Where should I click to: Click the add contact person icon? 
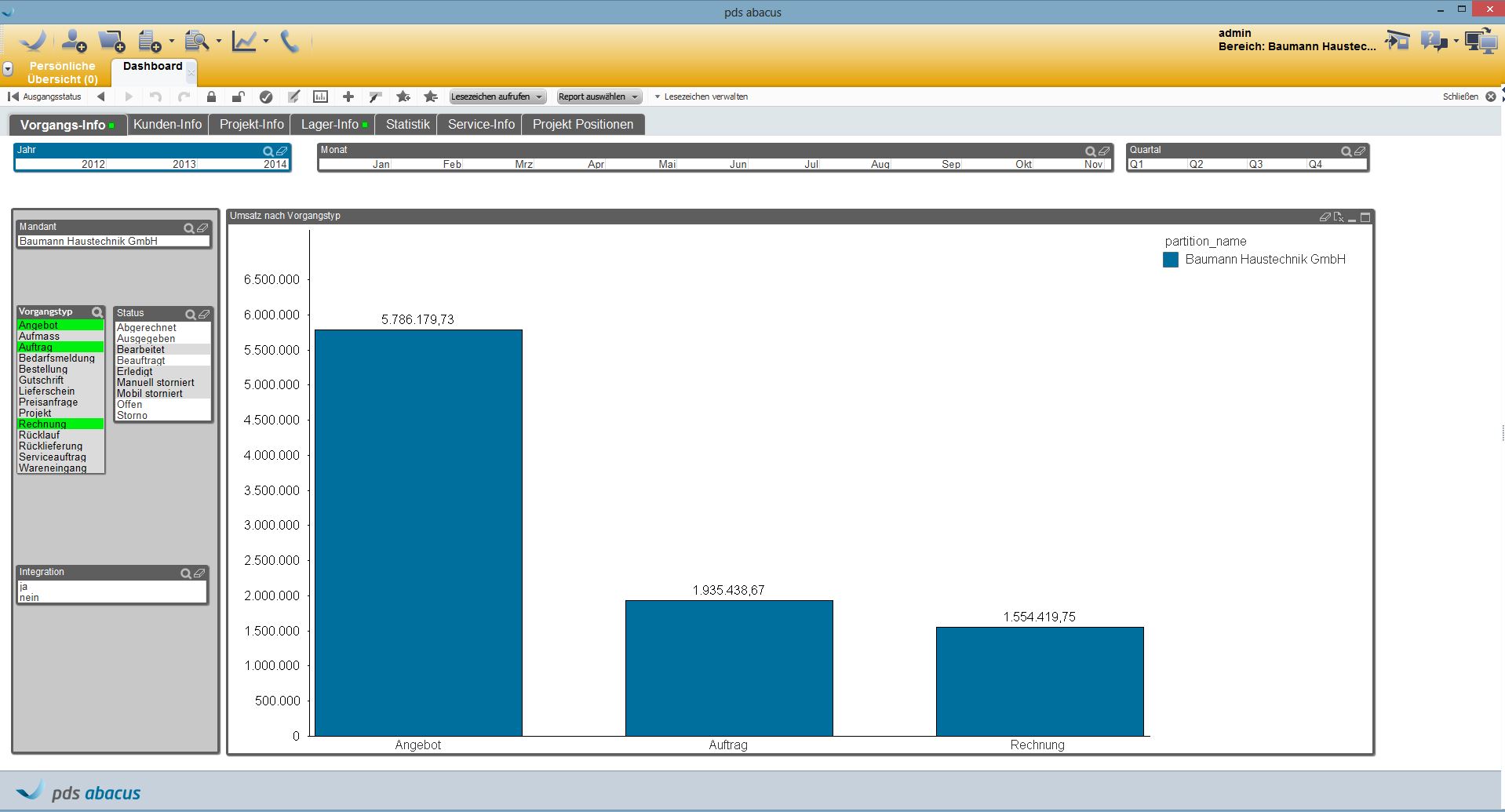(75, 42)
